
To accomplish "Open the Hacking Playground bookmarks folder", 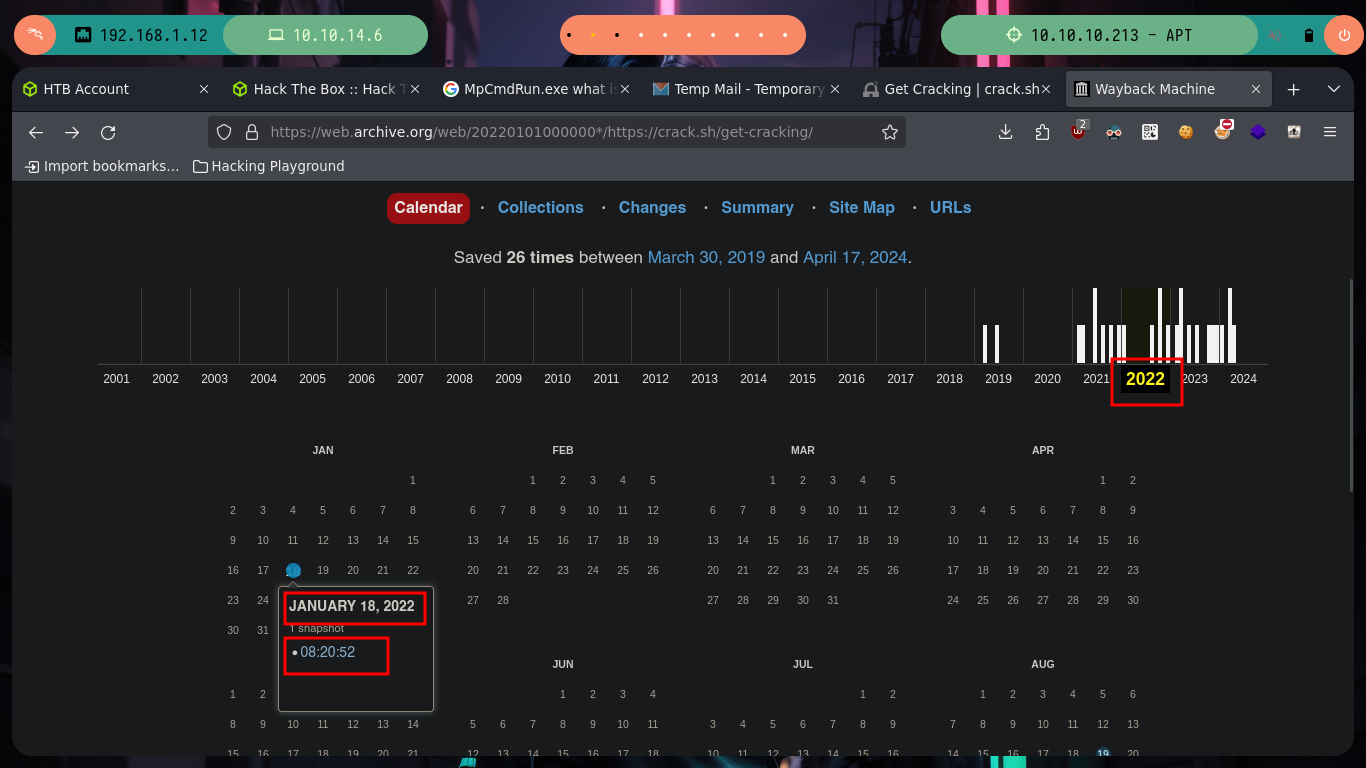I will [x=268, y=166].
